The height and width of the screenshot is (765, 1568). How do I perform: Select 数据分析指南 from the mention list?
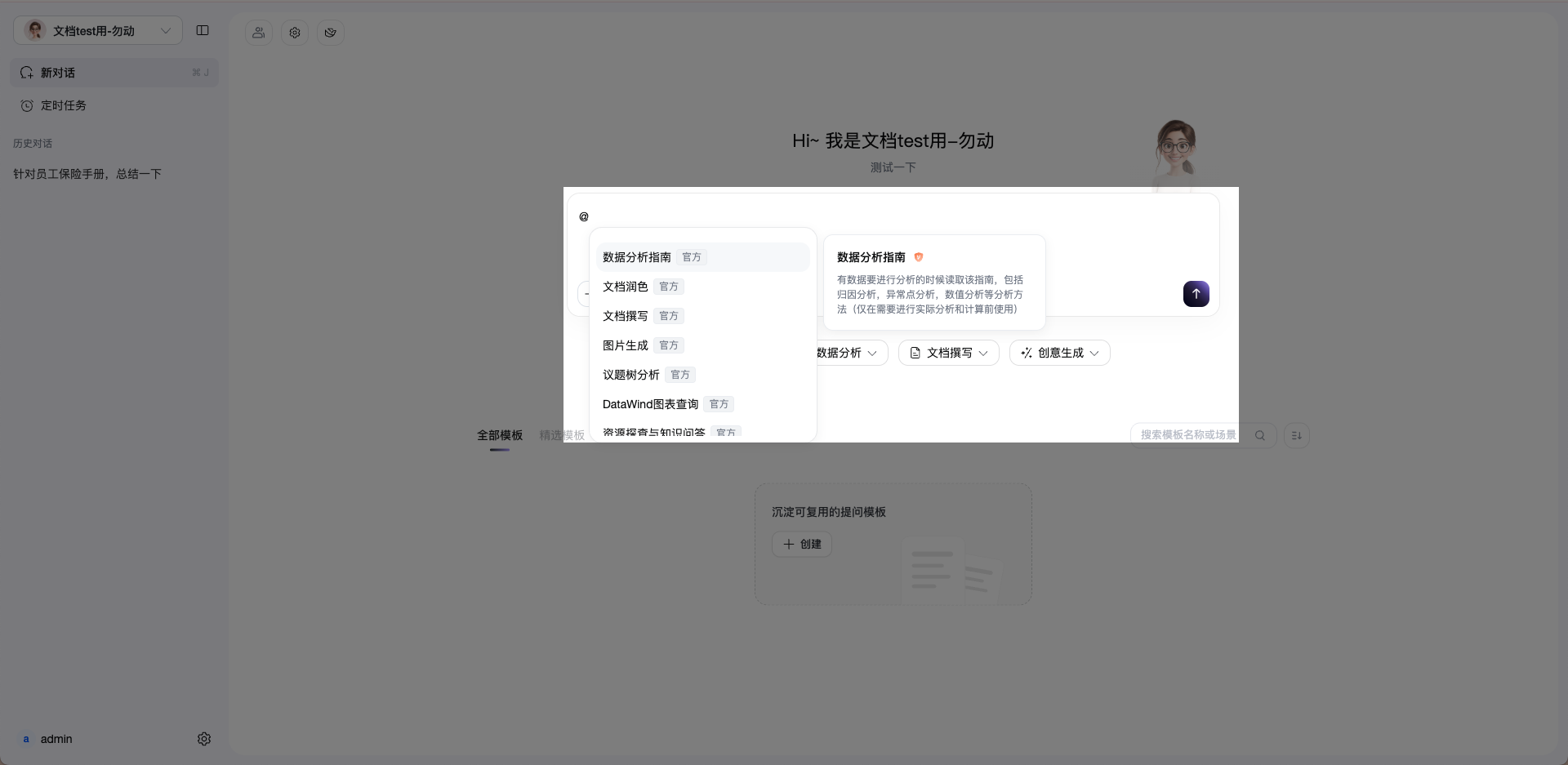coord(702,257)
